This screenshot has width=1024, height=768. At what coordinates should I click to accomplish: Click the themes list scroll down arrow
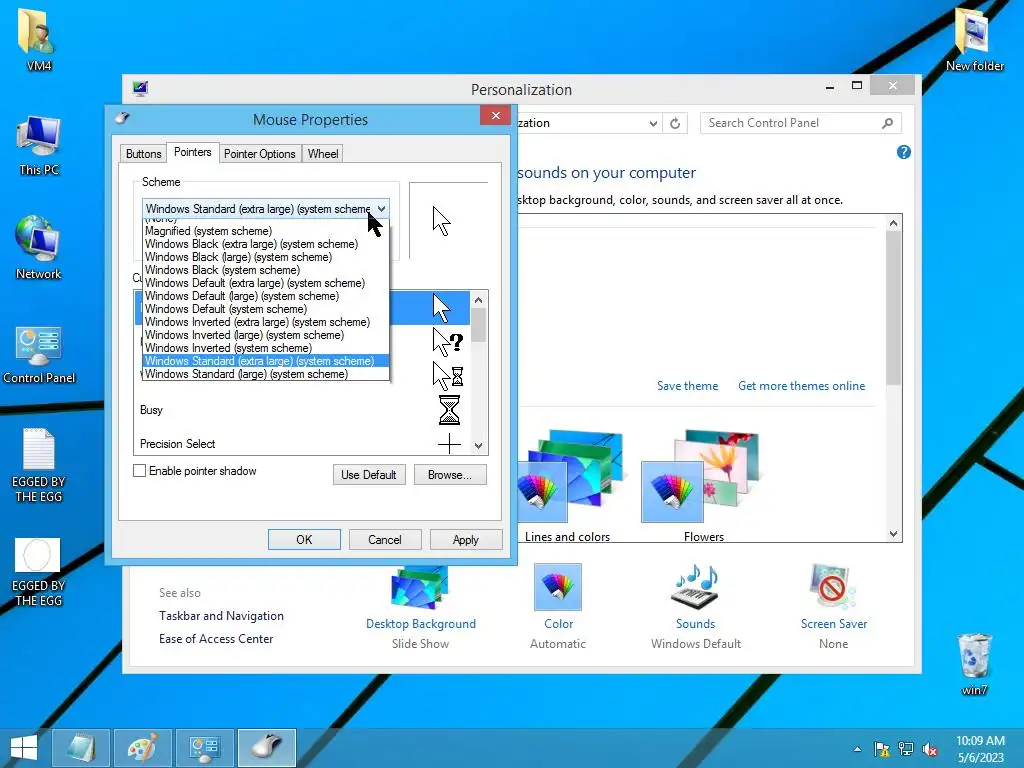coord(893,534)
